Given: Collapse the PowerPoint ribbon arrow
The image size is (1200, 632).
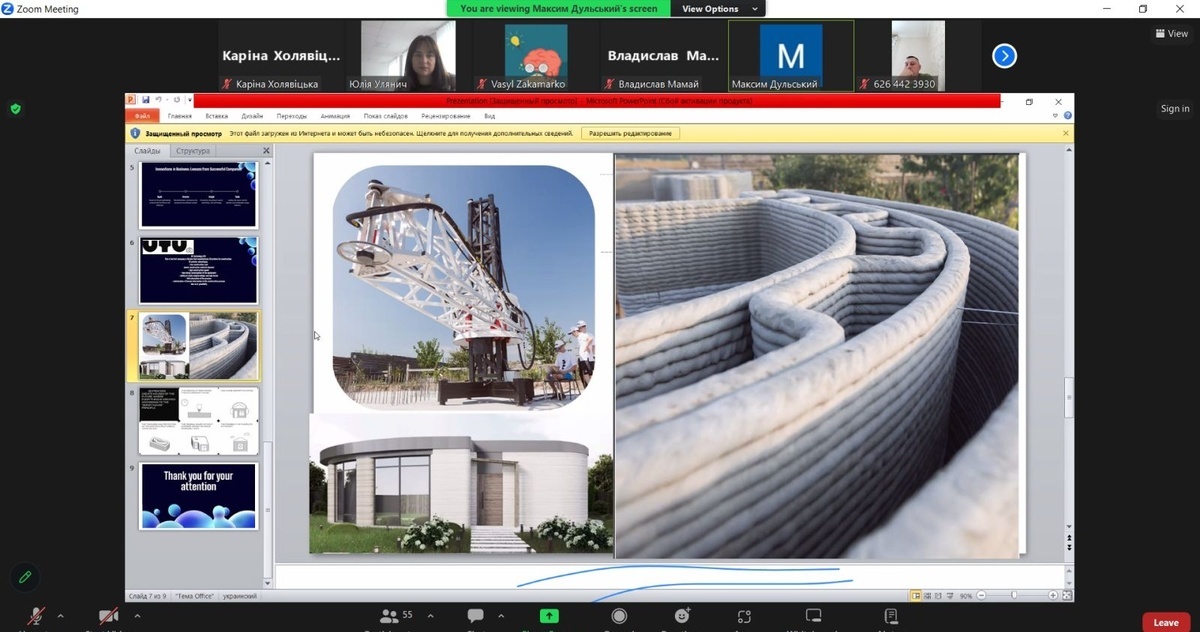Looking at the screenshot, I should click(x=1055, y=116).
